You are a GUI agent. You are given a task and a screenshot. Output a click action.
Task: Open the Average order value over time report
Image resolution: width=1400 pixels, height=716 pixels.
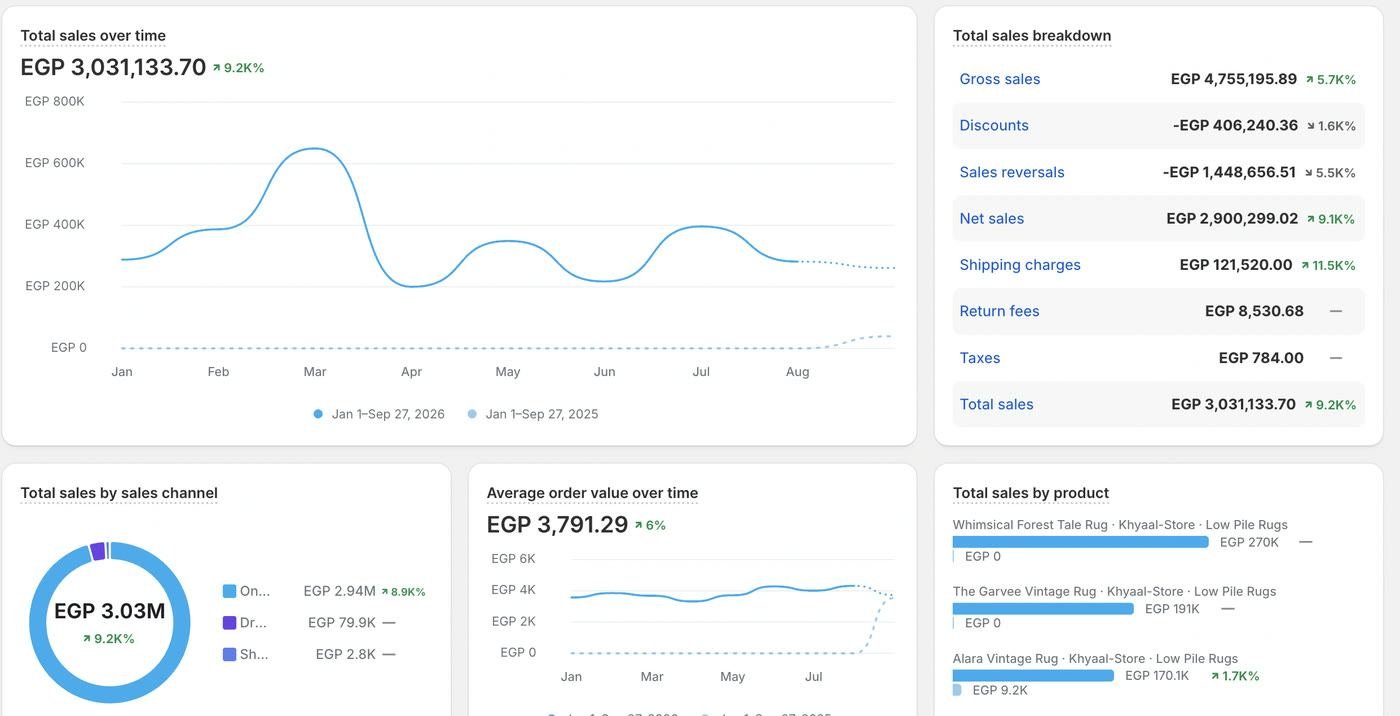click(x=592, y=493)
